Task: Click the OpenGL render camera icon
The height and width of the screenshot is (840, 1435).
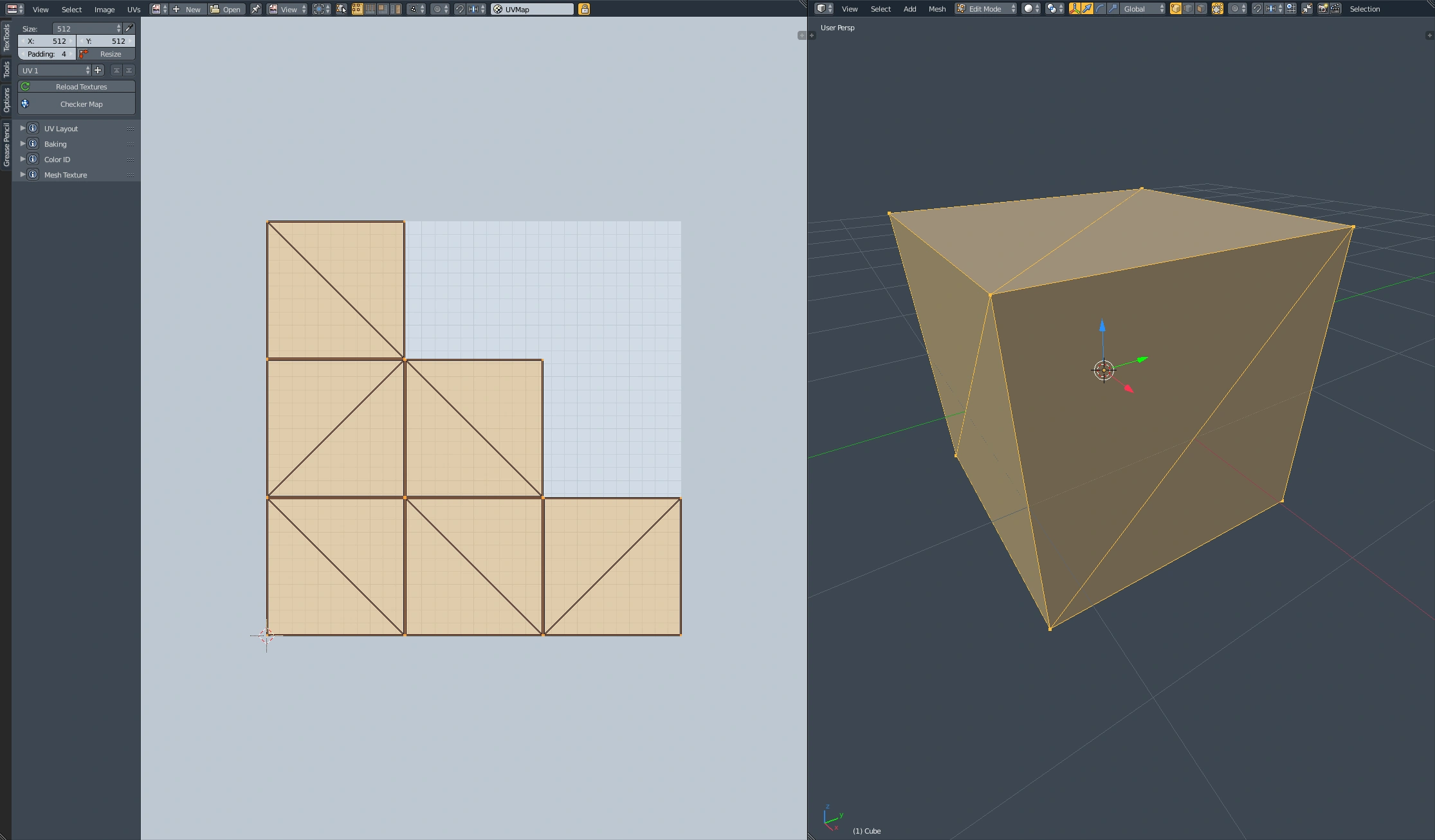Action: click(x=1322, y=9)
